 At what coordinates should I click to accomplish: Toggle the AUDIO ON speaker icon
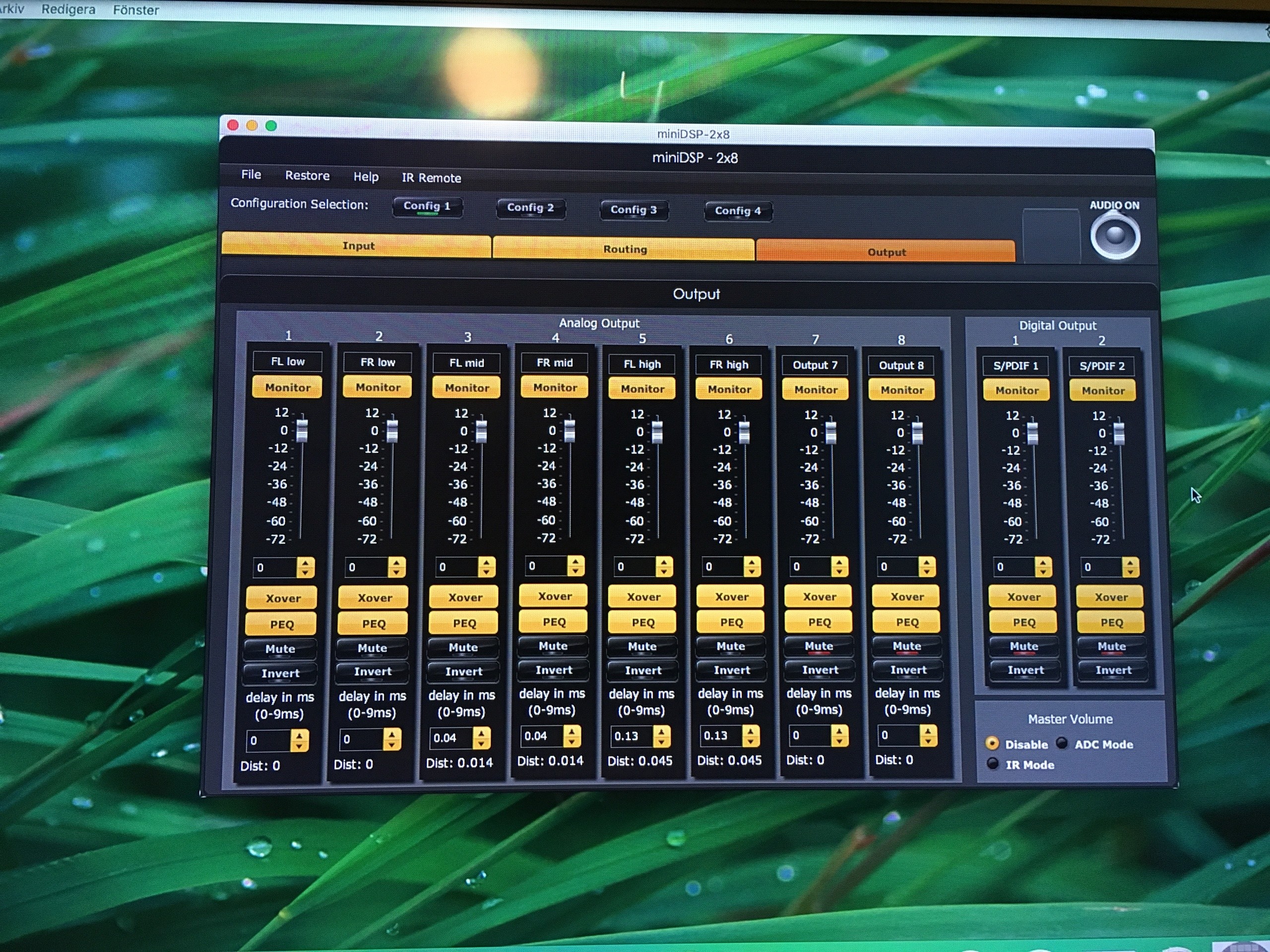[1115, 236]
